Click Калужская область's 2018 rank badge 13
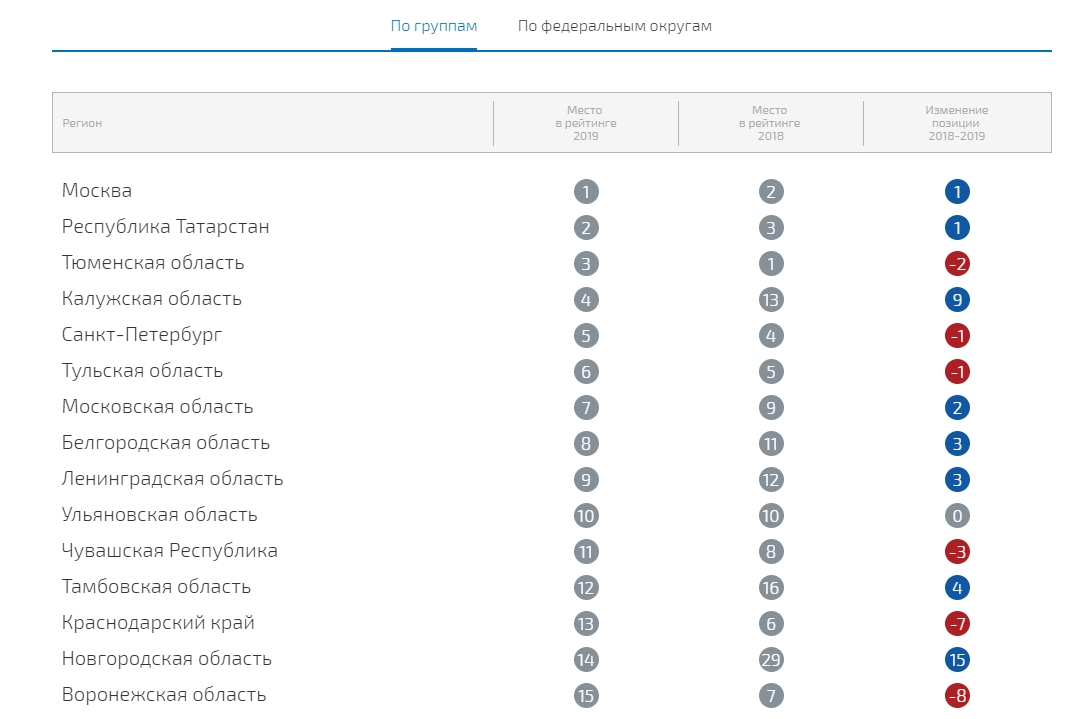The height and width of the screenshot is (719, 1079). pos(771,299)
